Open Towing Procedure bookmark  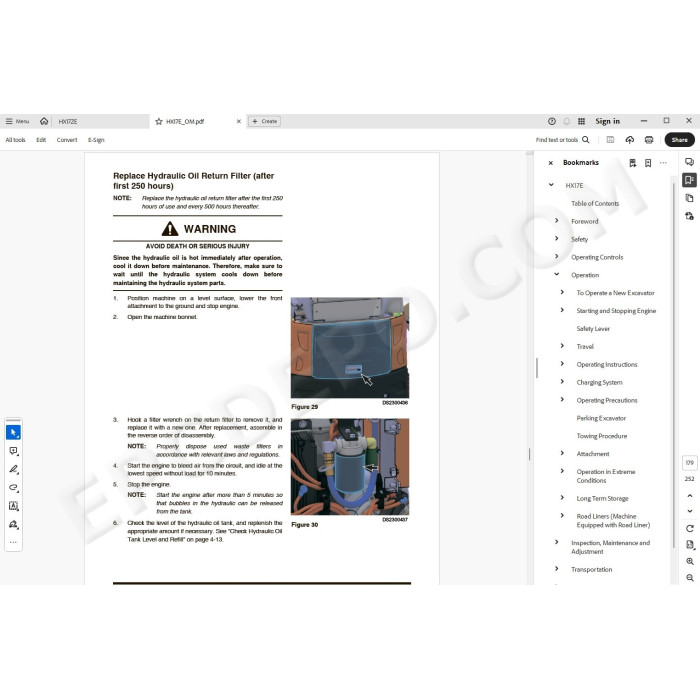tap(601, 436)
